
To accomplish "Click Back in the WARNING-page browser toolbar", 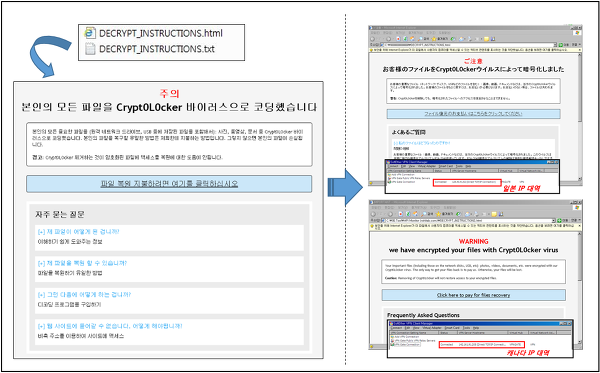I will [x=373, y=214].
